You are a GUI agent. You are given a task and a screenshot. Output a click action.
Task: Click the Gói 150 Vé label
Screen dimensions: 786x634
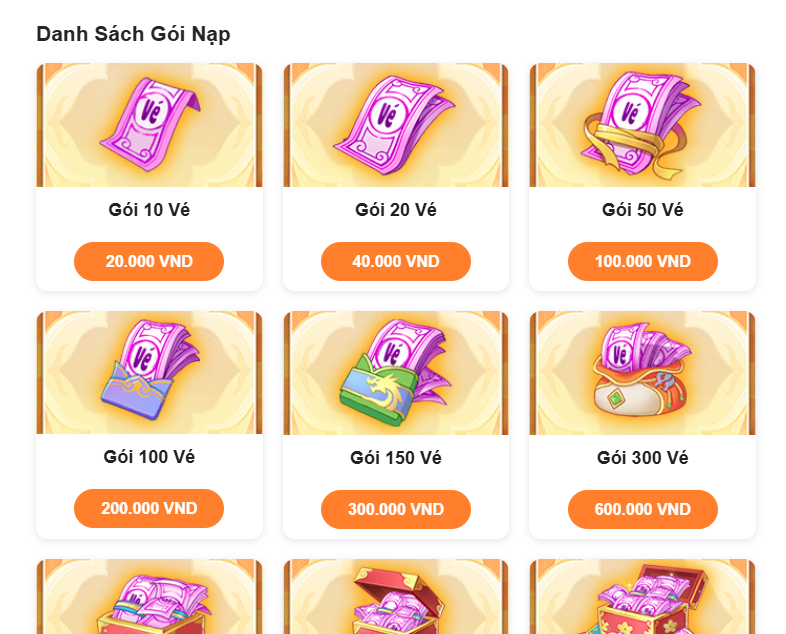(x=396, y=458)
